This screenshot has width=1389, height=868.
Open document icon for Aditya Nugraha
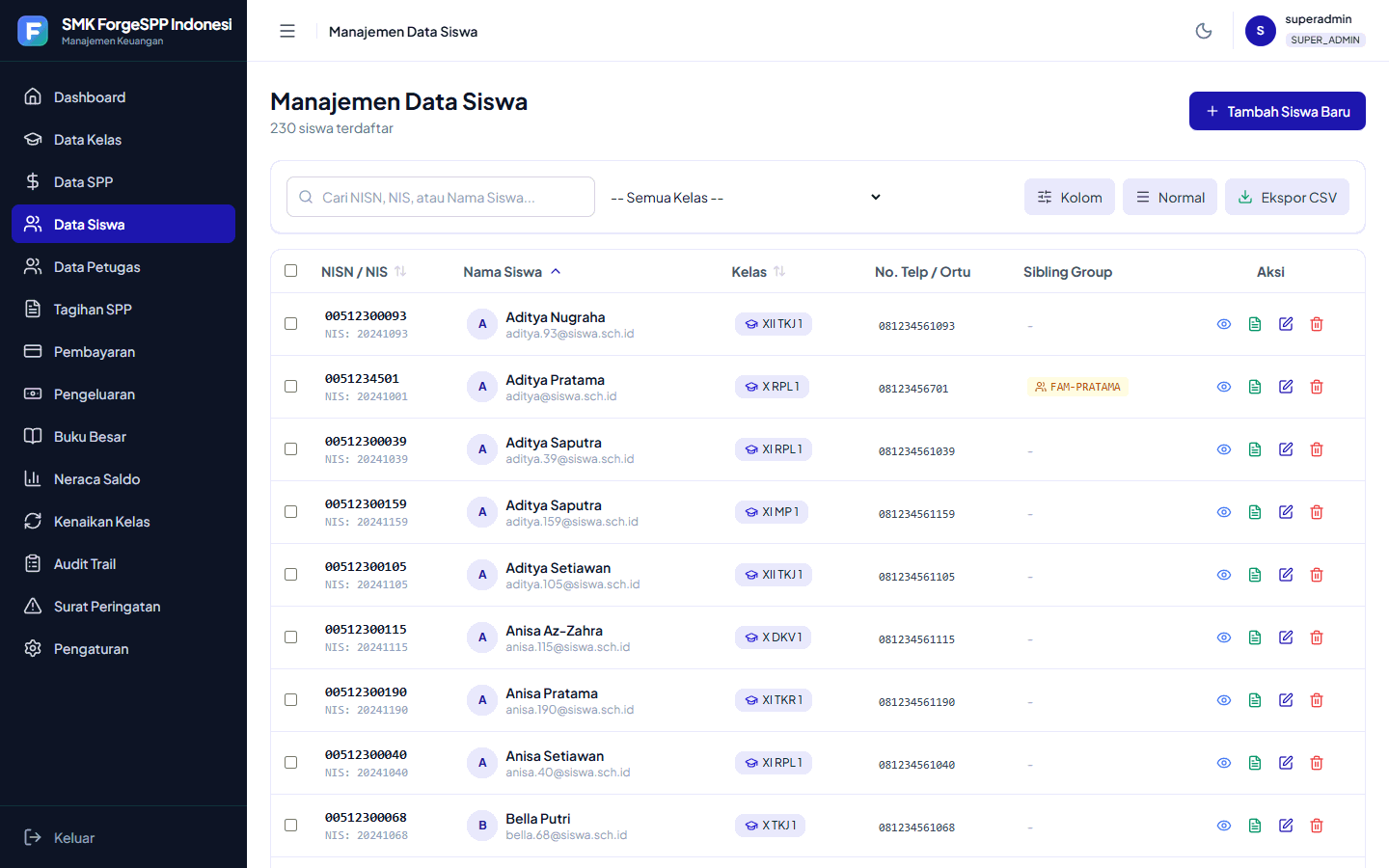(1255, 324)
